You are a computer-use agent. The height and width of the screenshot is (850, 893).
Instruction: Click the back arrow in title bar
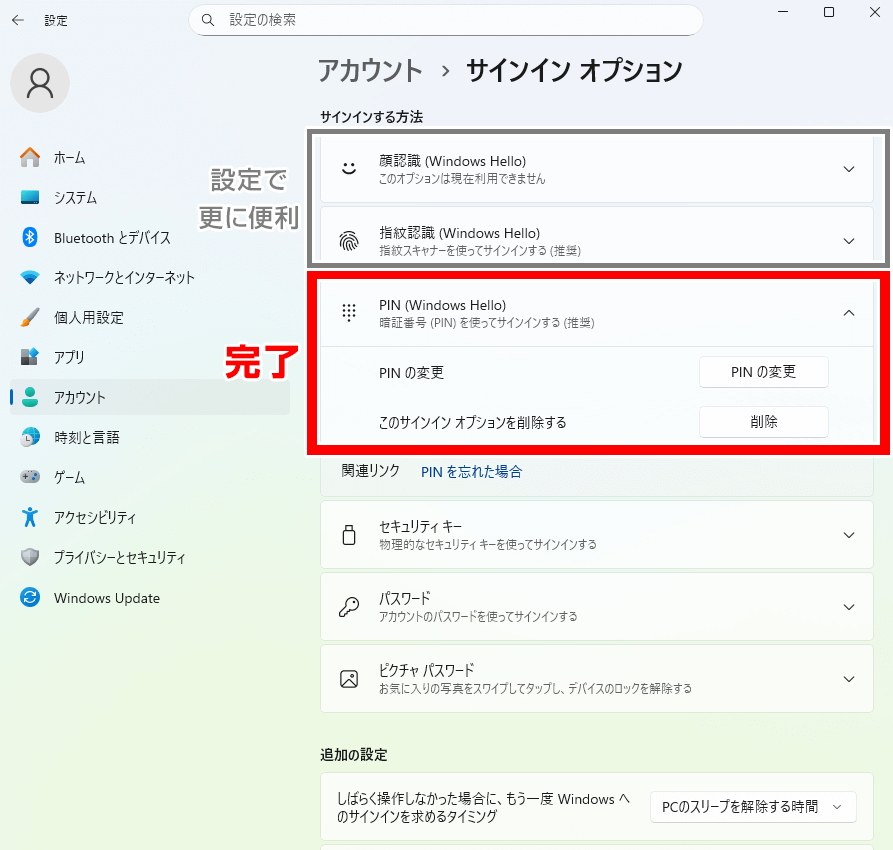[x=17, y=20]
